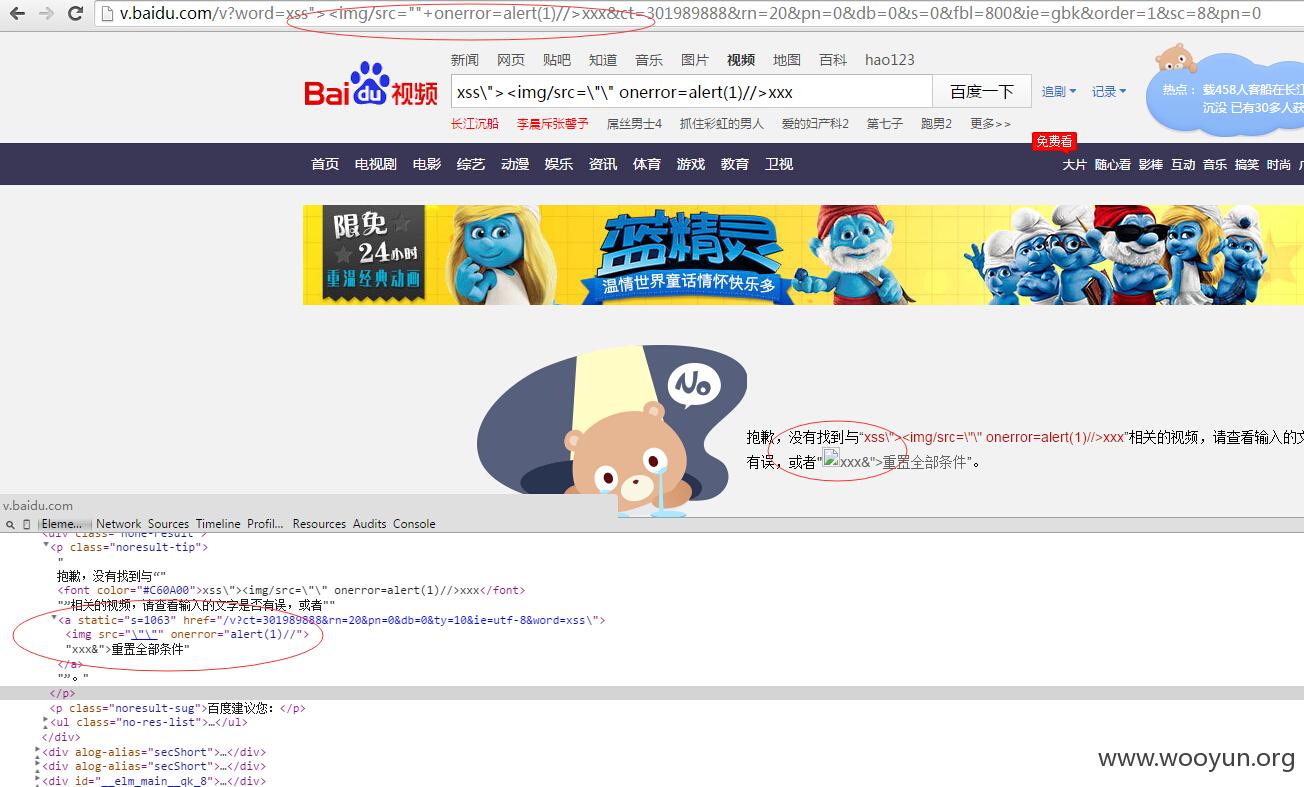Click the page icon in the address bar
Screen dimensions: 1304x787
(108, 14)
